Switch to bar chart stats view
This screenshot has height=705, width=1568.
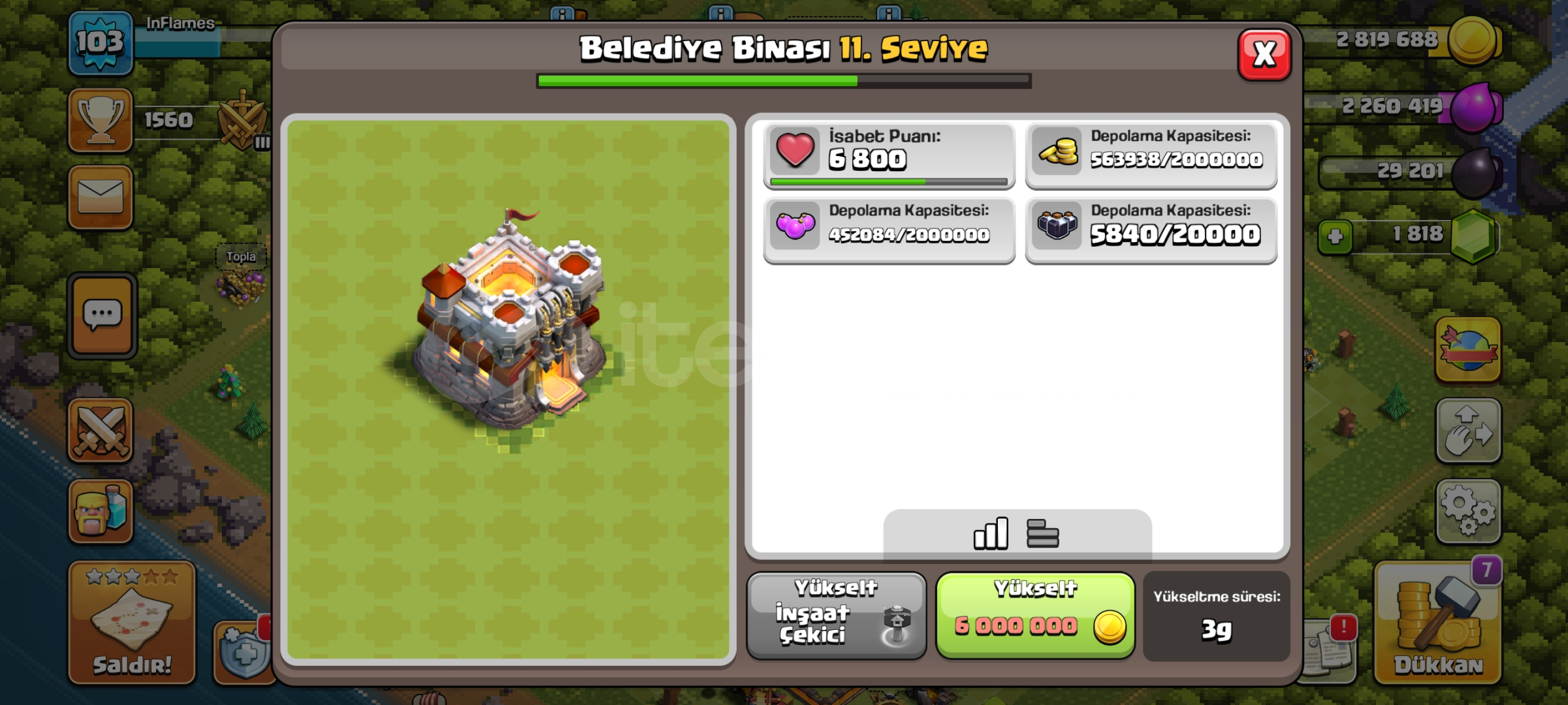(991, 534)
